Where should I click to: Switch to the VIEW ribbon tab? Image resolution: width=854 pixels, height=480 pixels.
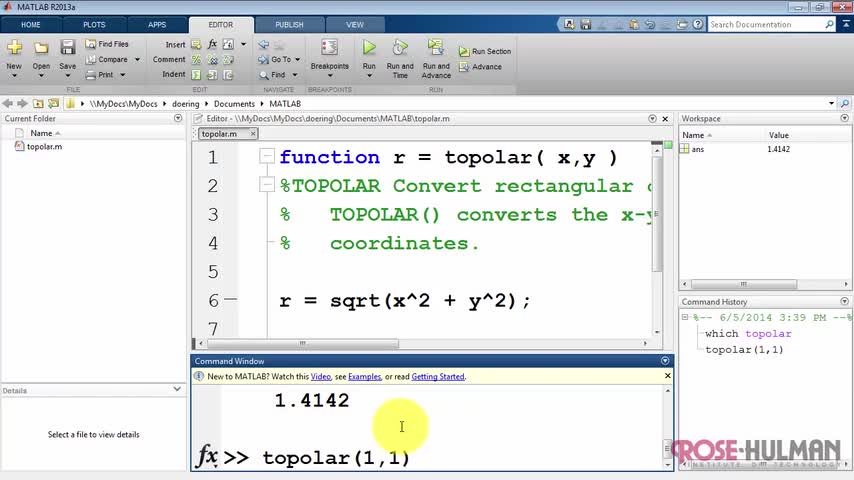[355, 25]
